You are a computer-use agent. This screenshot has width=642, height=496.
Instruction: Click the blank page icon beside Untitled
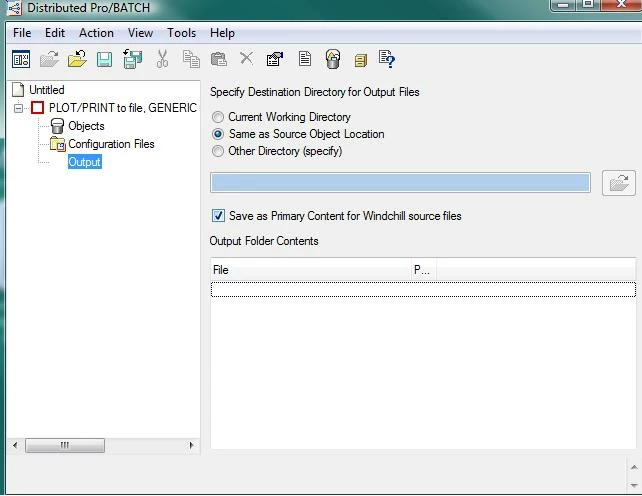tap(18, 90)
